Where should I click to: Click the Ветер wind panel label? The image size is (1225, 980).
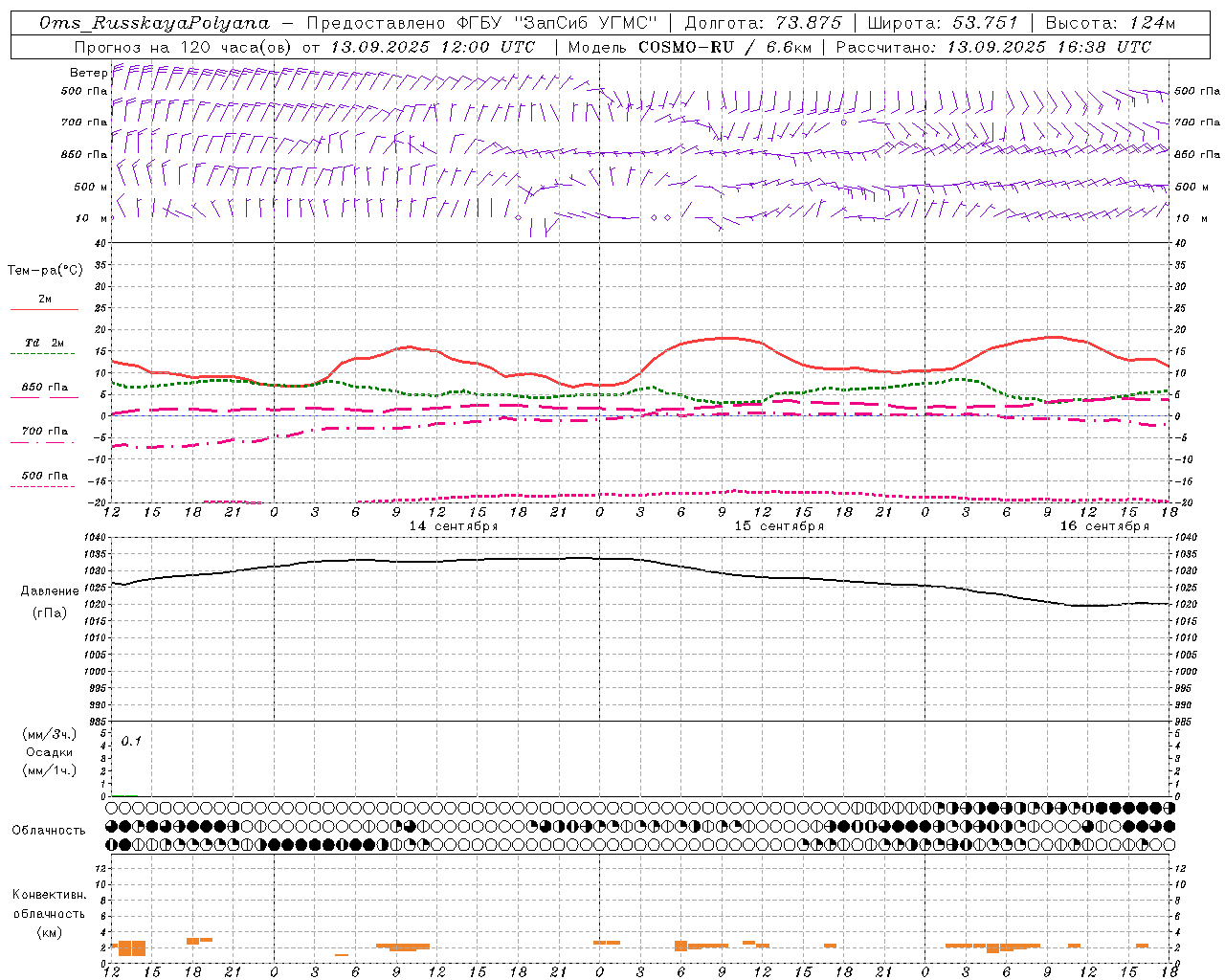click(x=88, y=73)
